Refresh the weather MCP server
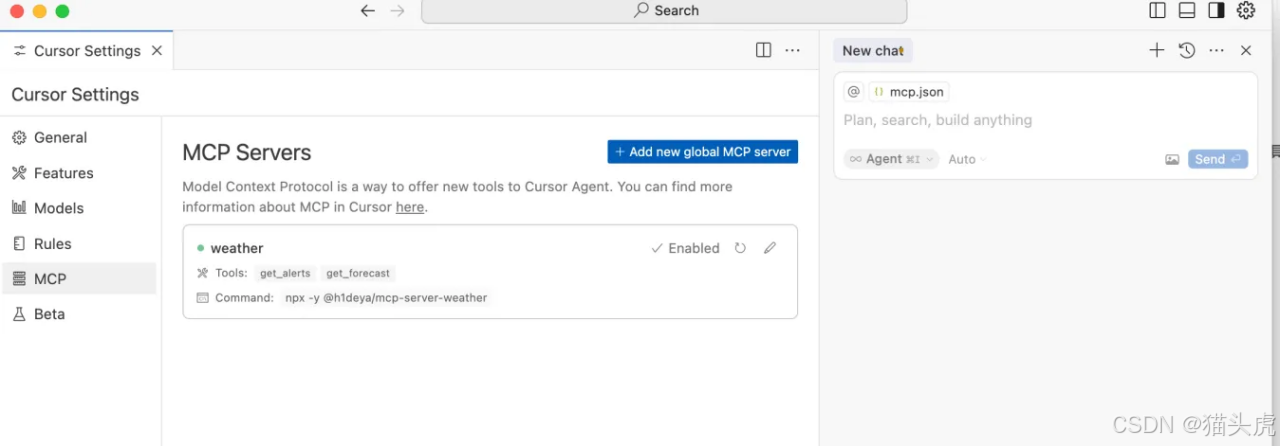1280x446 pixels. [x=740, y=248]
